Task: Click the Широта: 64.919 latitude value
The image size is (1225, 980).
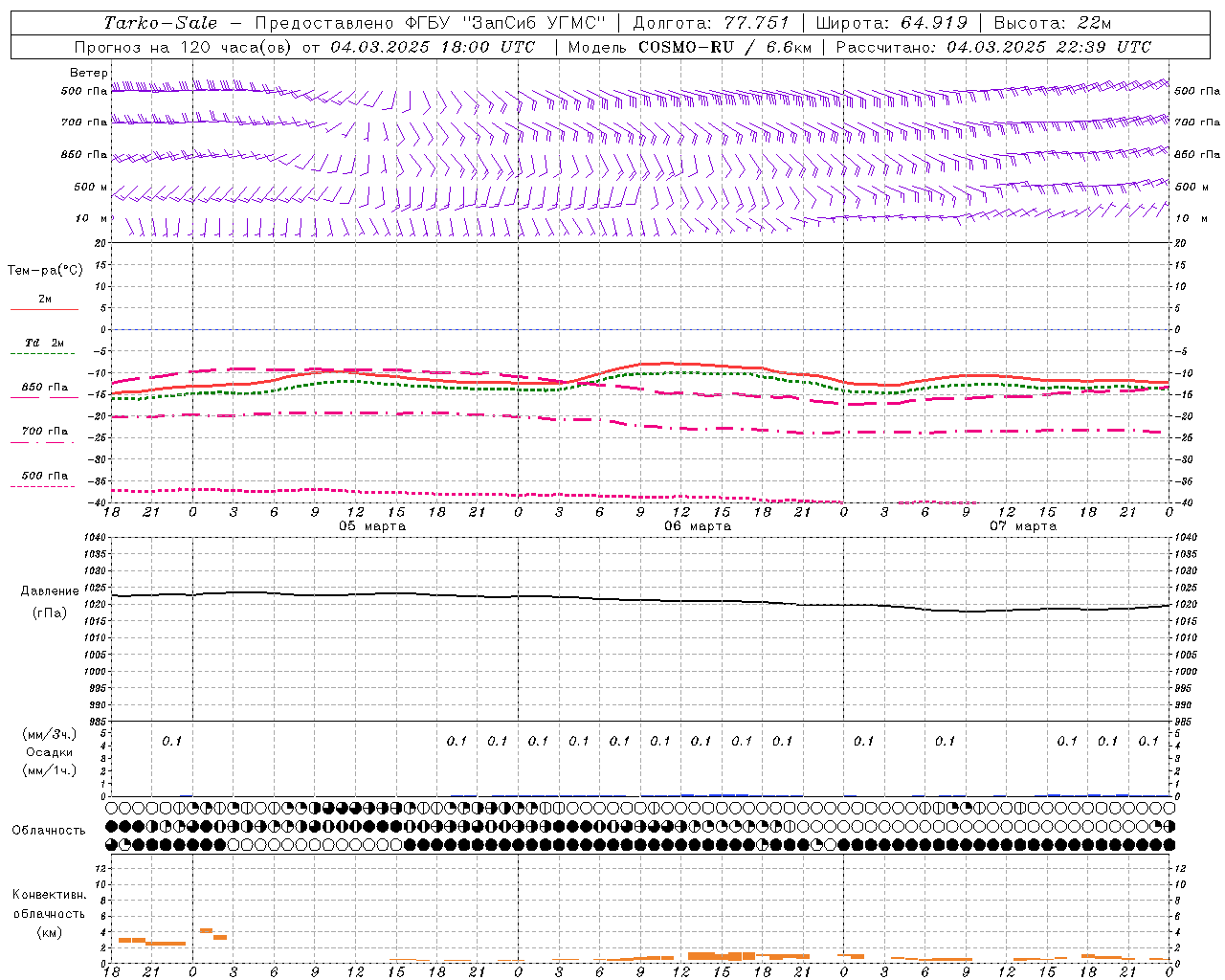Action: point(891,23)
